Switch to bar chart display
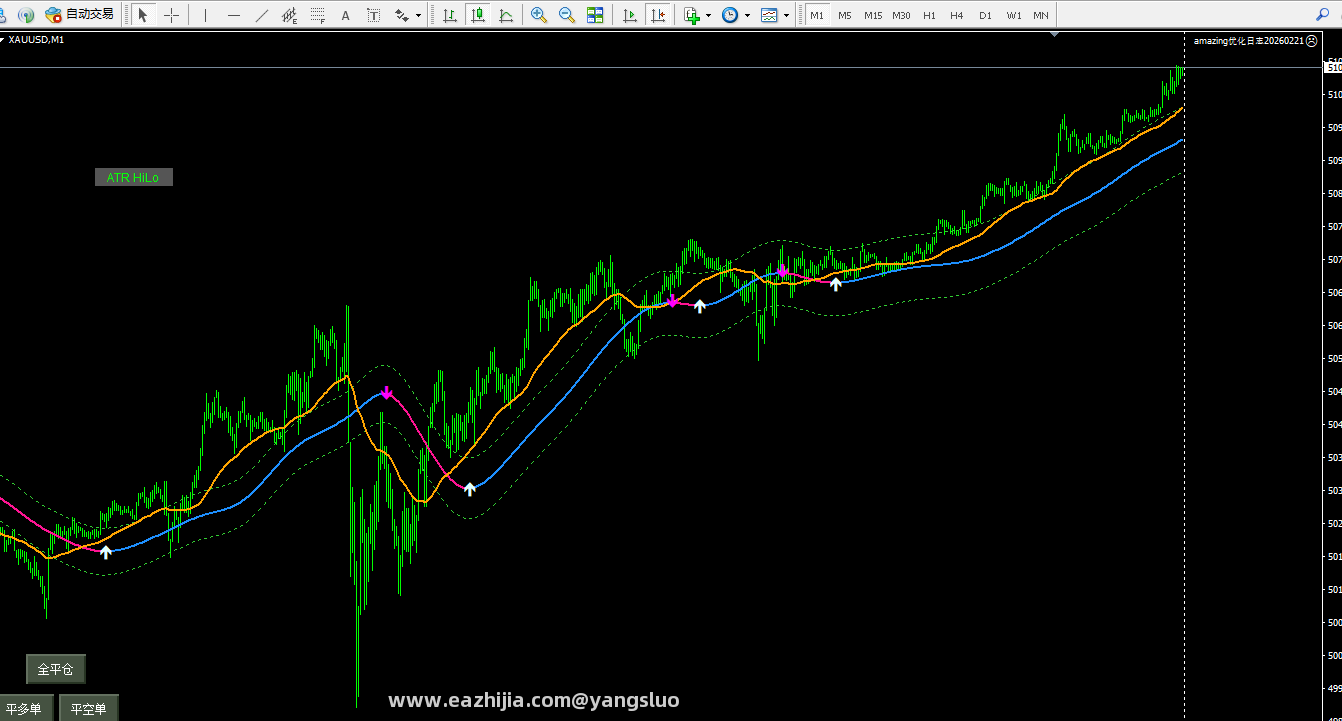This screenshot has height=721, width=1342. pyautogui.click(x=450, y=15)
